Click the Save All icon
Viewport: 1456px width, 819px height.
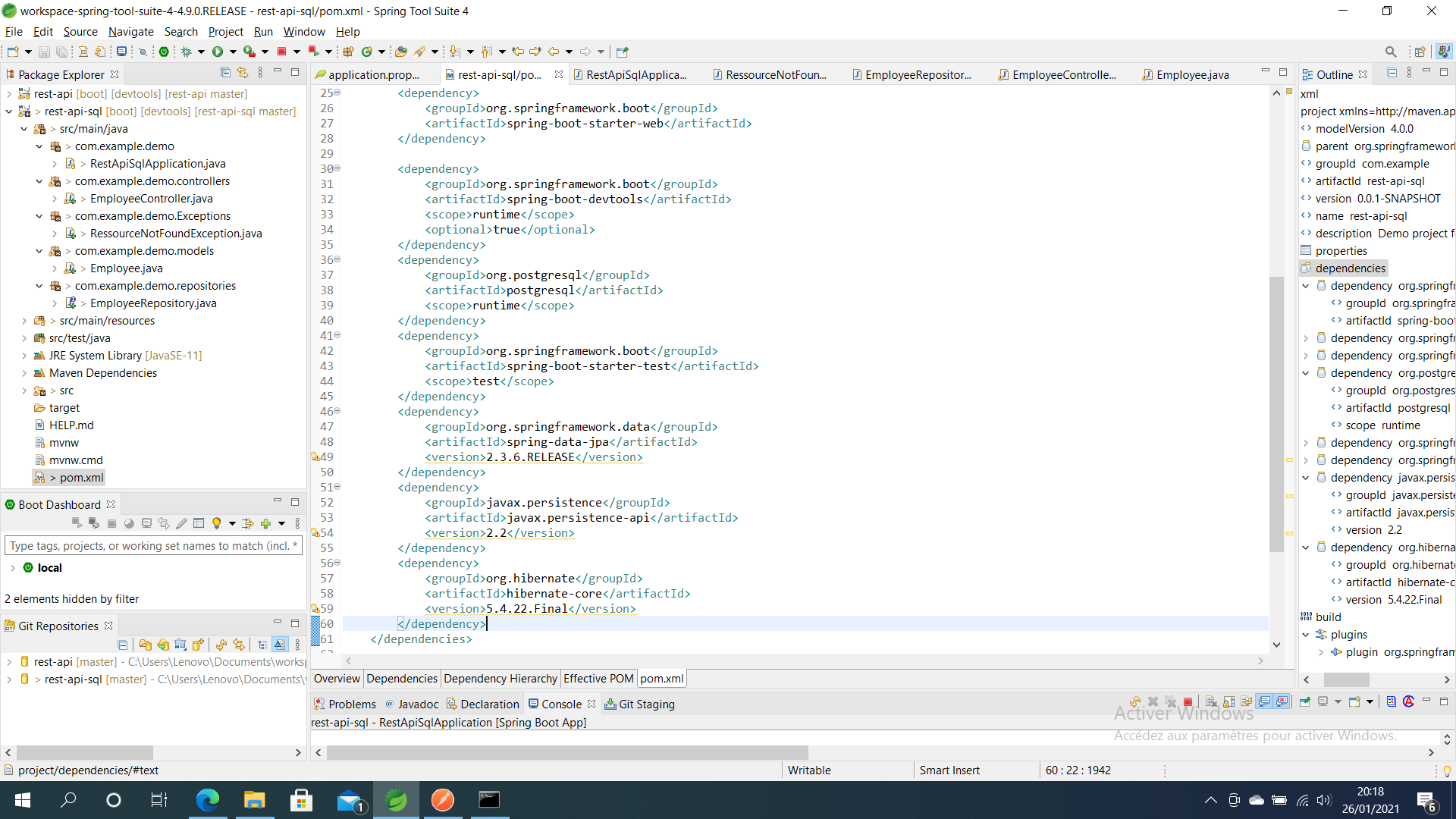click(x=62, y=52)
